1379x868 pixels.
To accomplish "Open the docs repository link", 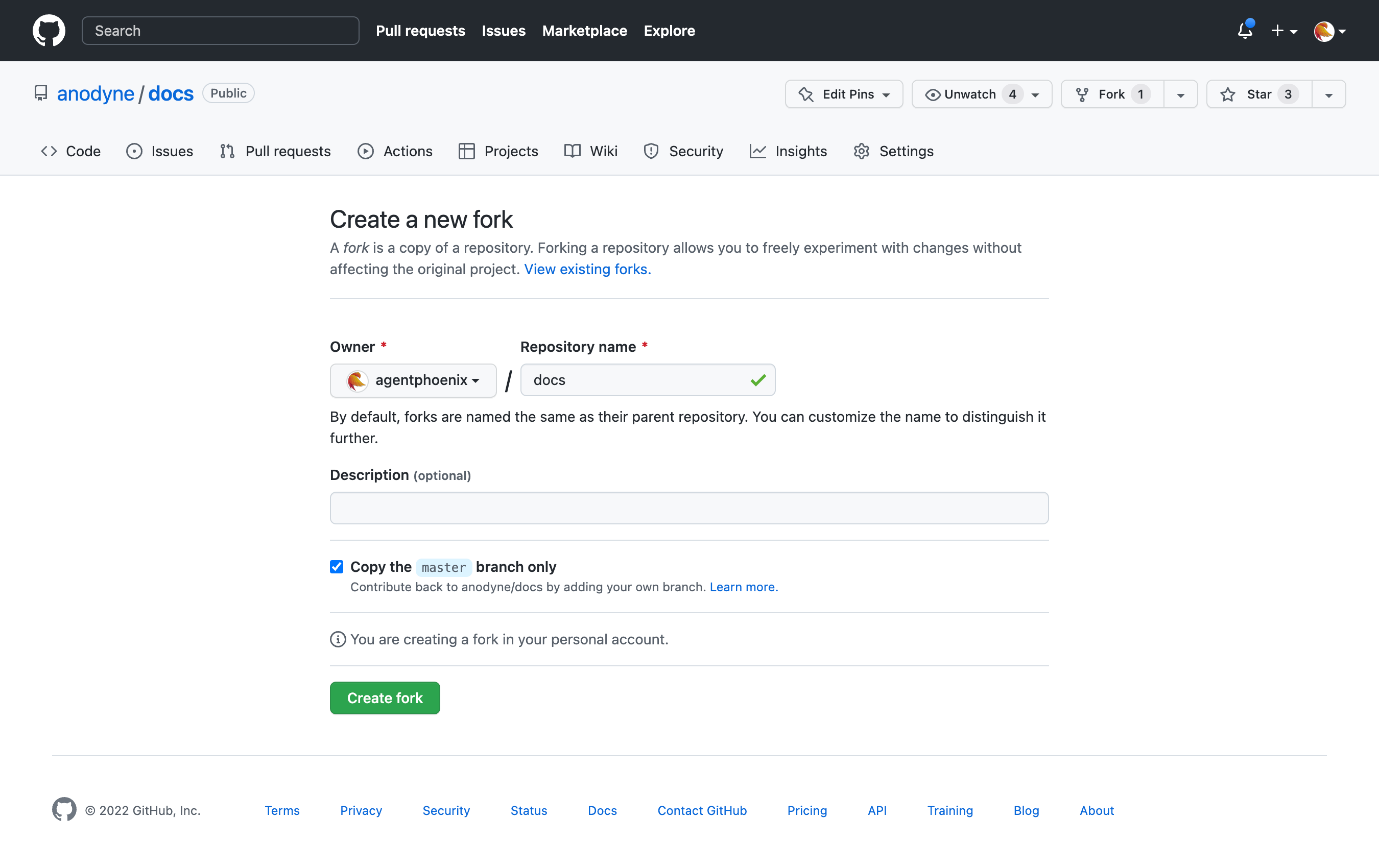I will [x=171, y=93].
